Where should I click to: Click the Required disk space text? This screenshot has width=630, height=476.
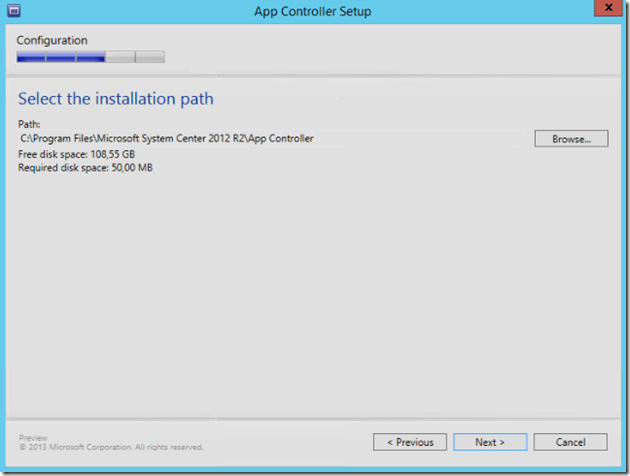pos(85,168)
